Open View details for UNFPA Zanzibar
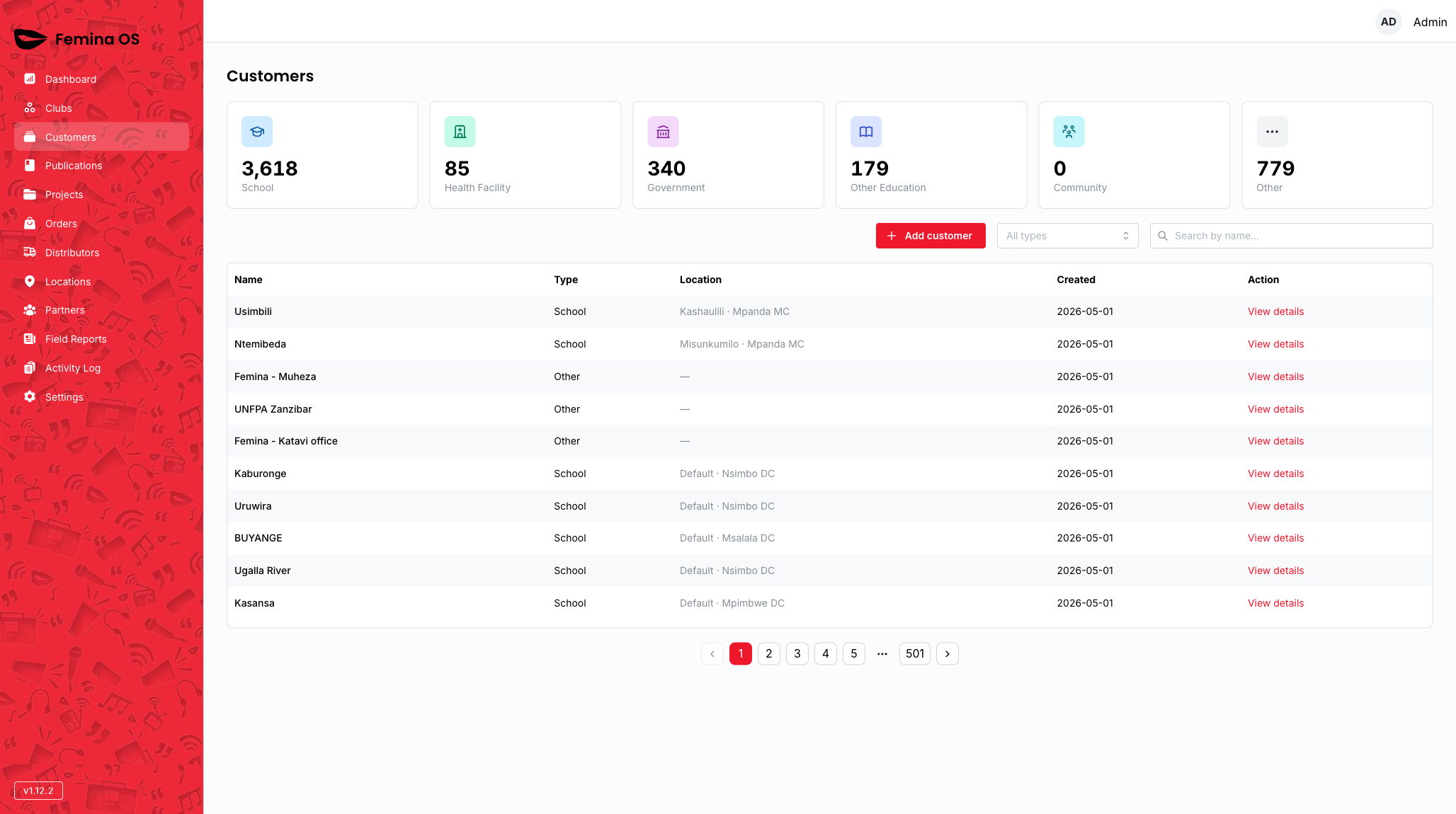The width and height of the screenshot is (1456, 814). click(x=1275, y=409)
